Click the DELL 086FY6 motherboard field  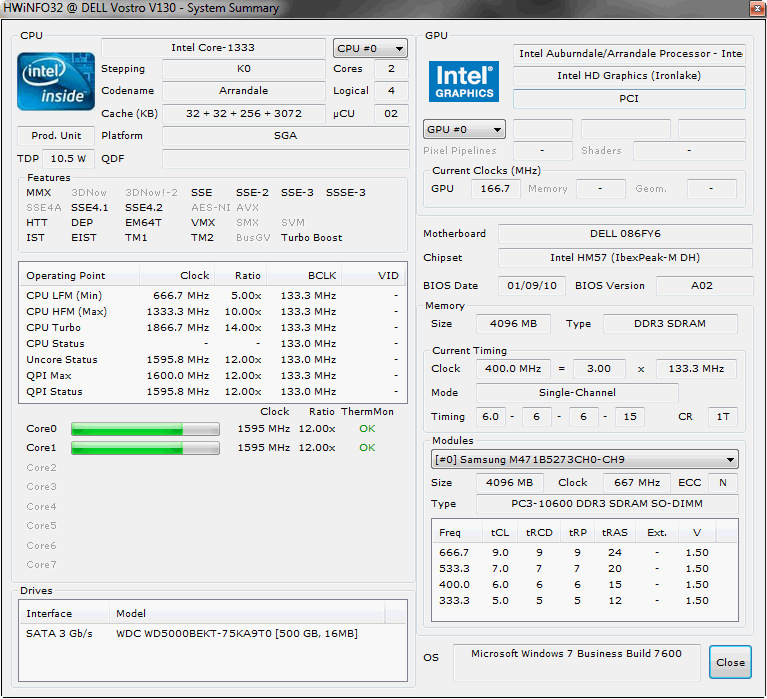(x=625, y=234)
